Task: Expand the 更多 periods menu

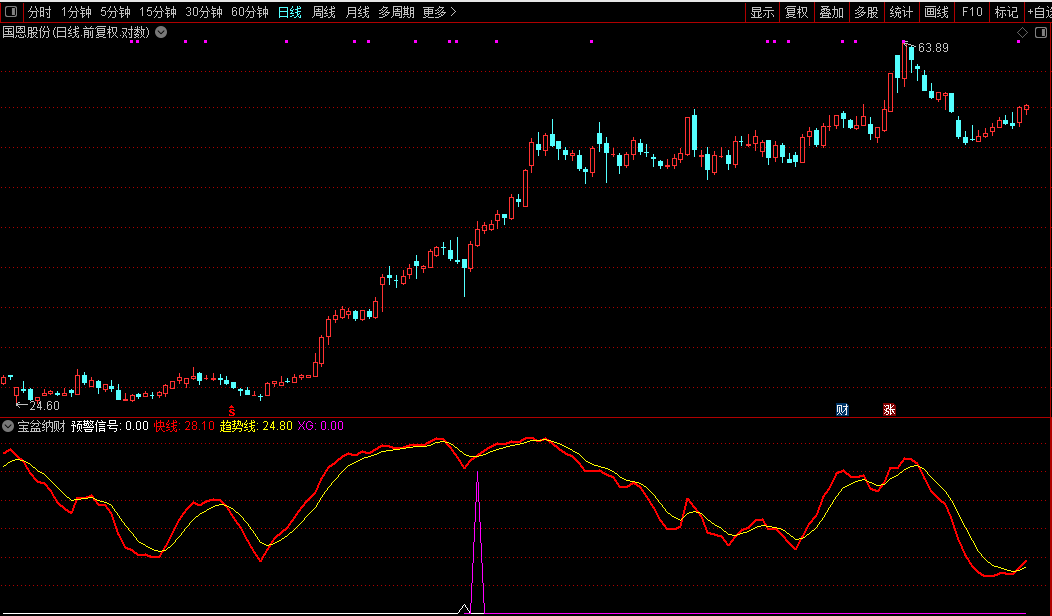Action: coord(438,13)
